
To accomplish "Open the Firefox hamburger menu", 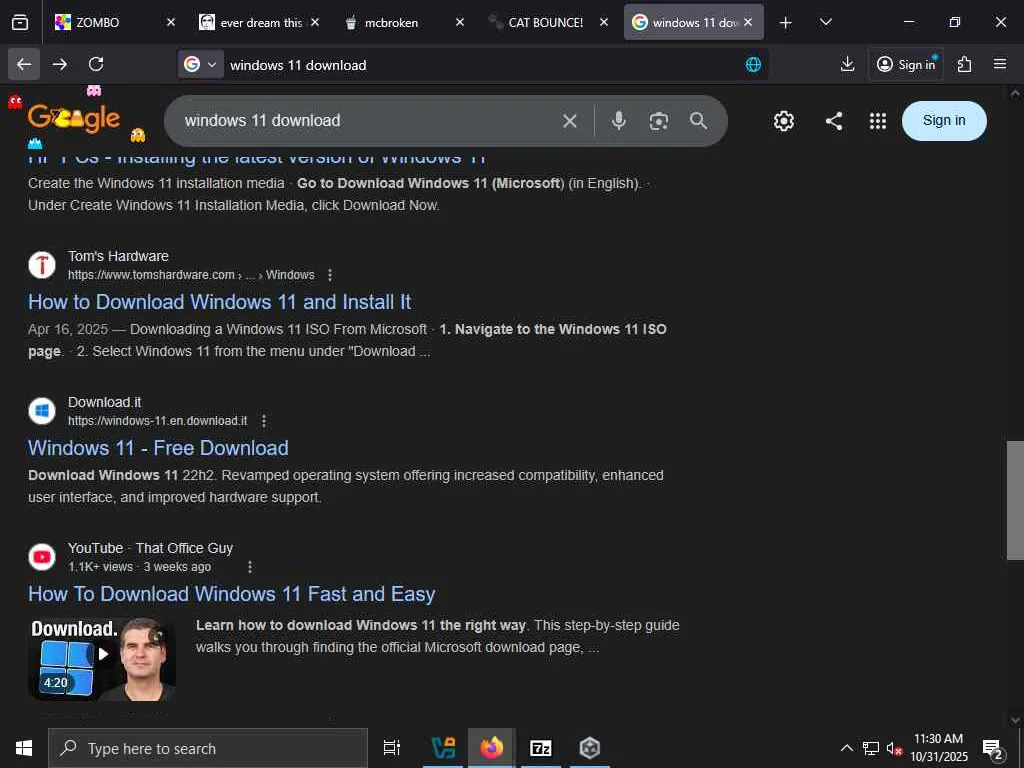I will click(x=999, y=64).
